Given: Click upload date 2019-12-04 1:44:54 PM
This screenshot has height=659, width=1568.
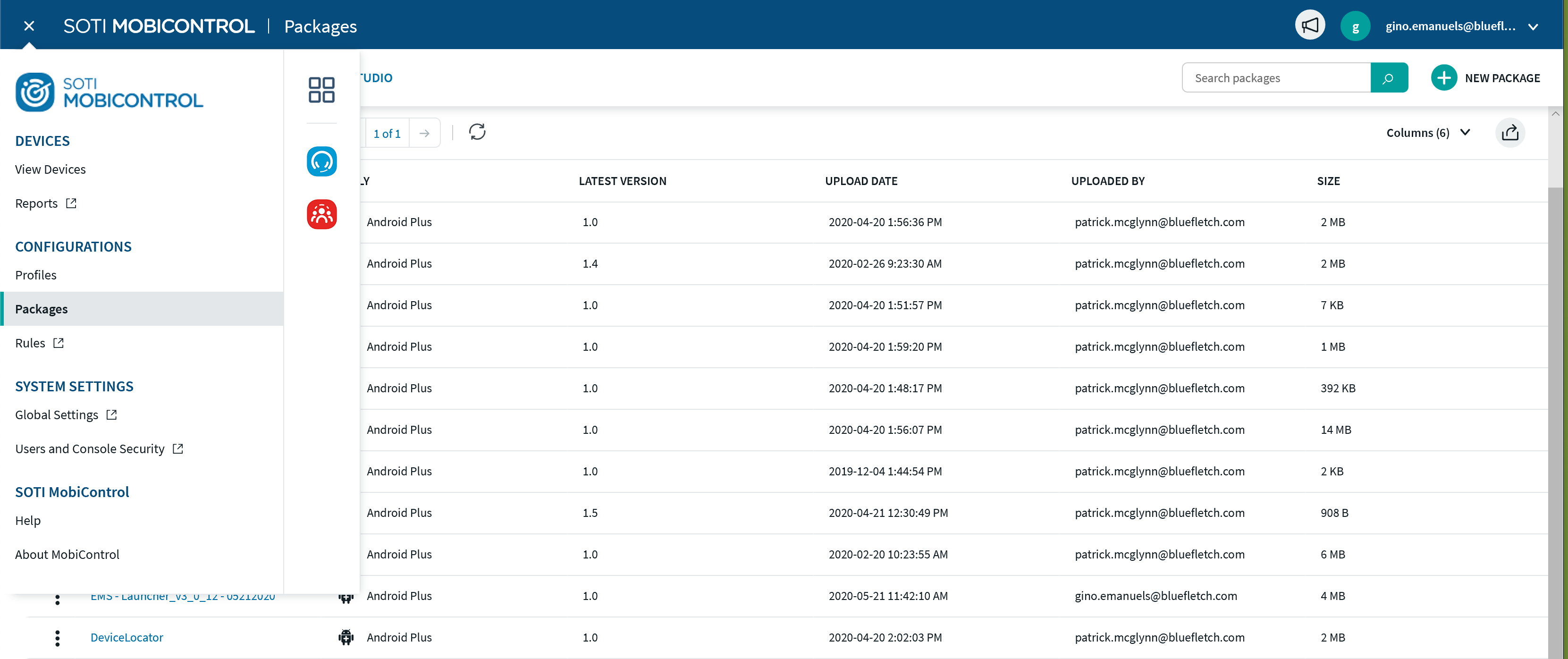Looking at the screenshot, I should point(885,471).
